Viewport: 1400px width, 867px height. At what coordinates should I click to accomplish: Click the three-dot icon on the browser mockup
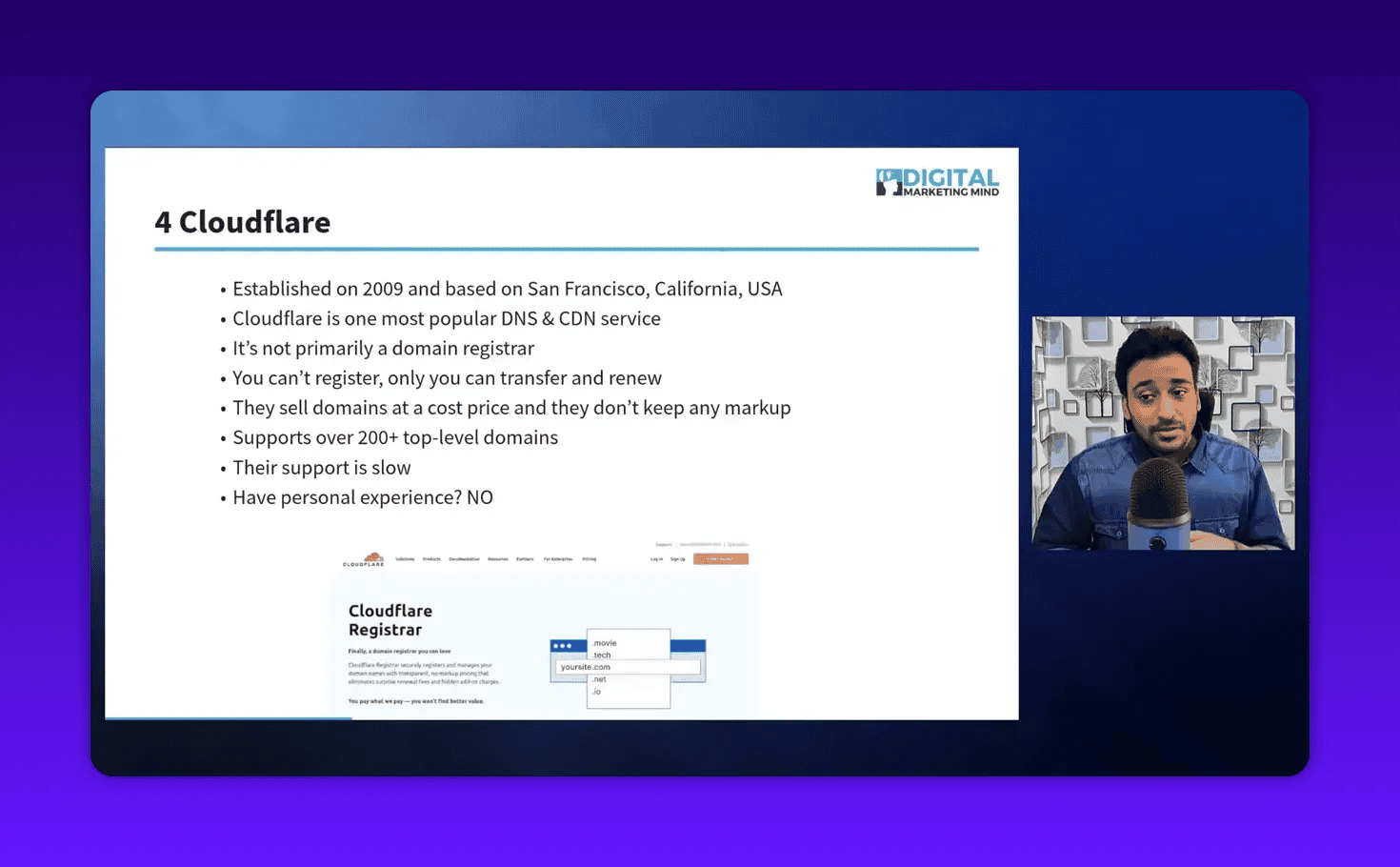pyautogui.click(x=563, y=646)
